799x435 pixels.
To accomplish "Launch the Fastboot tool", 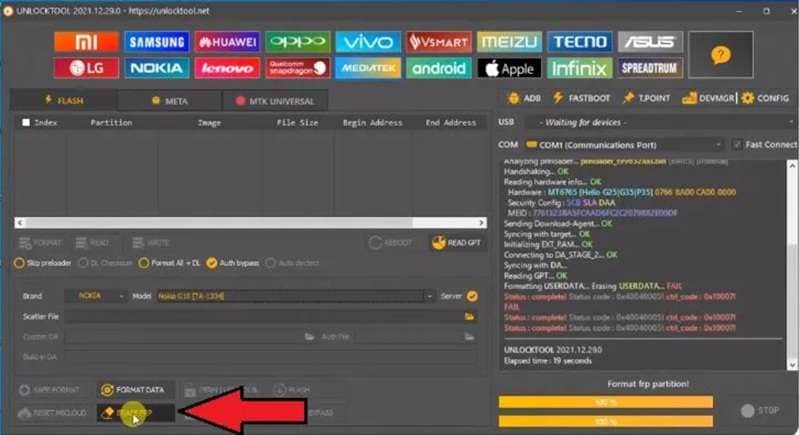I will pos(581,98).
